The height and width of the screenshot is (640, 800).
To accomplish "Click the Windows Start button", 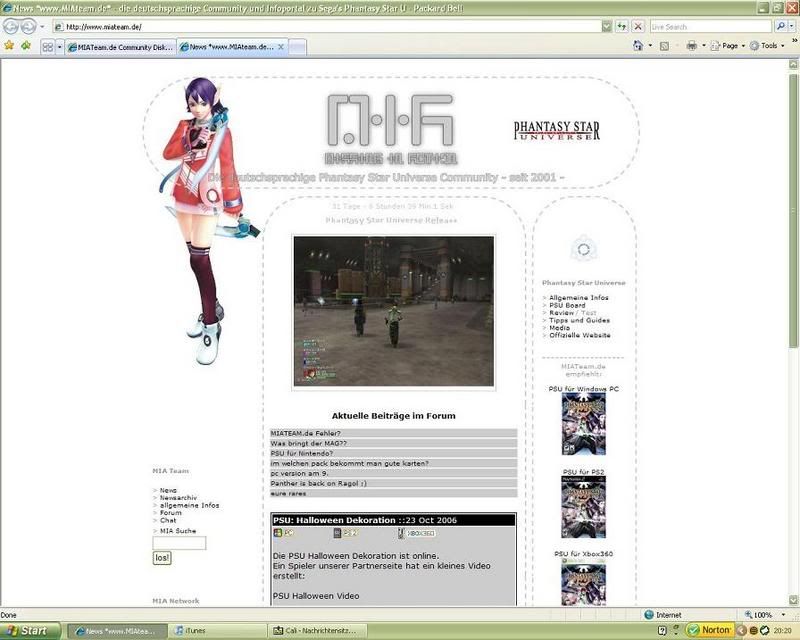I will (31, 631).
